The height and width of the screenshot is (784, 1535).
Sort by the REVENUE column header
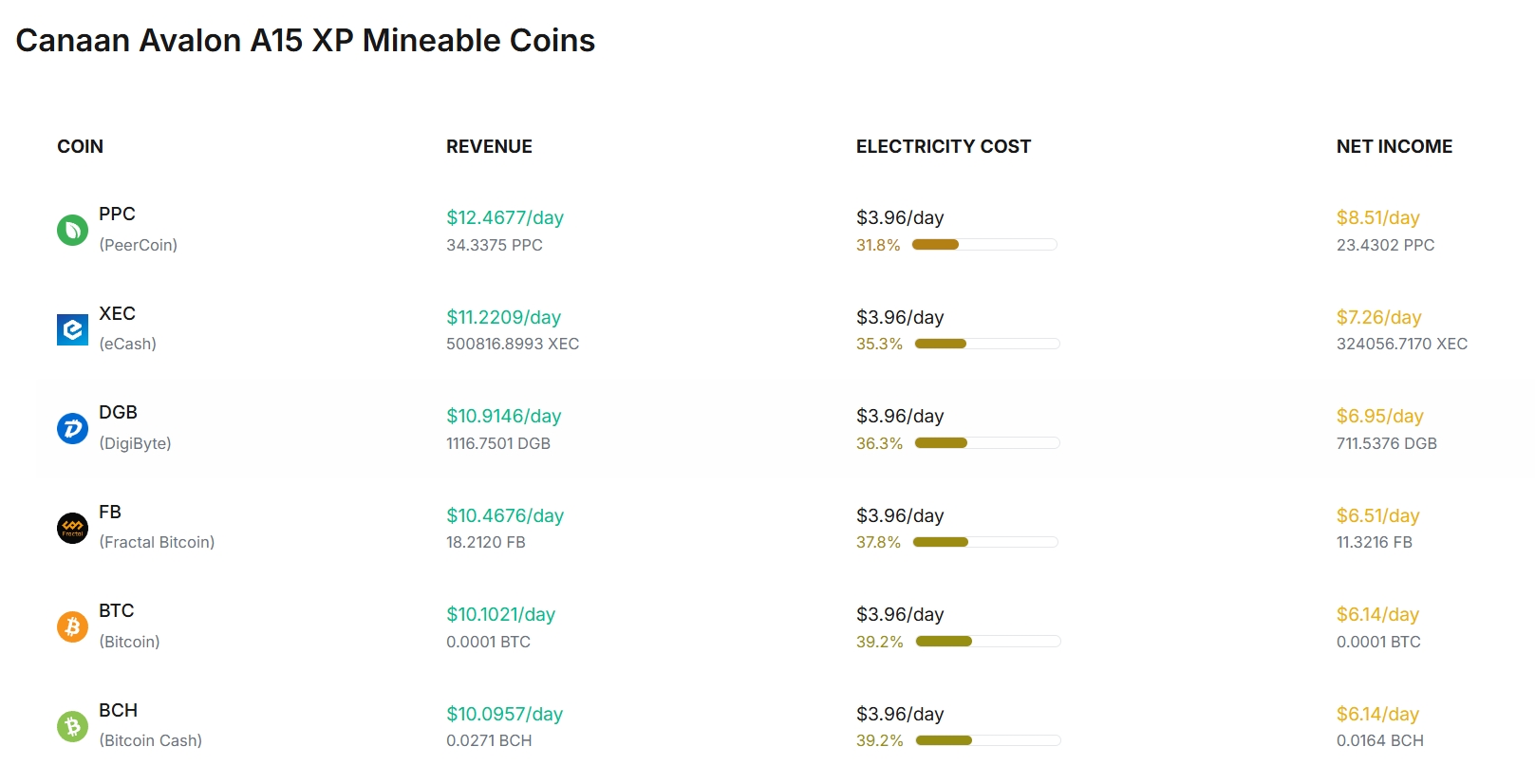(x=489, y=147)
